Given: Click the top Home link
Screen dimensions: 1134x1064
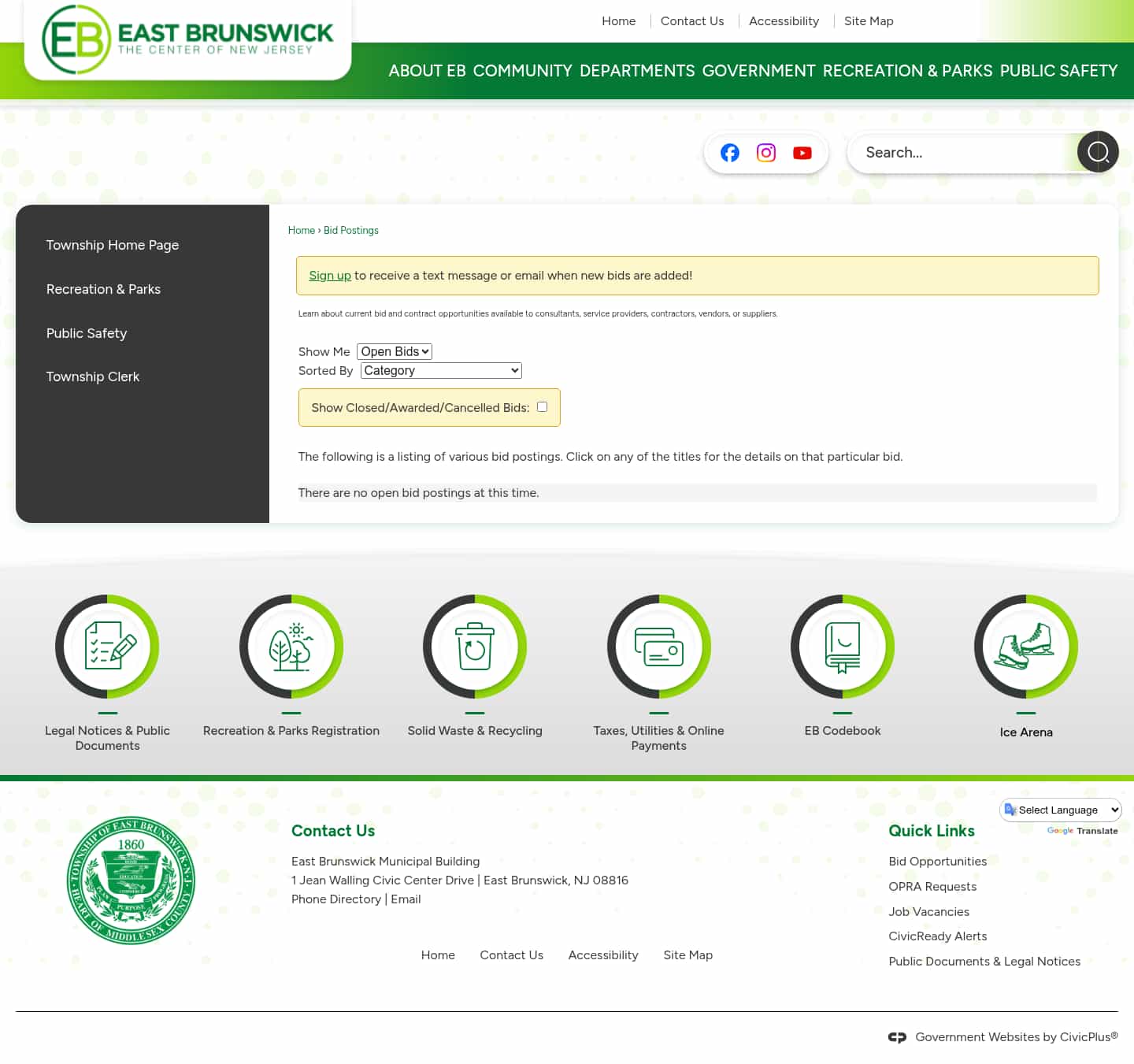Looking at the screenshot, I should pos(619,21).
